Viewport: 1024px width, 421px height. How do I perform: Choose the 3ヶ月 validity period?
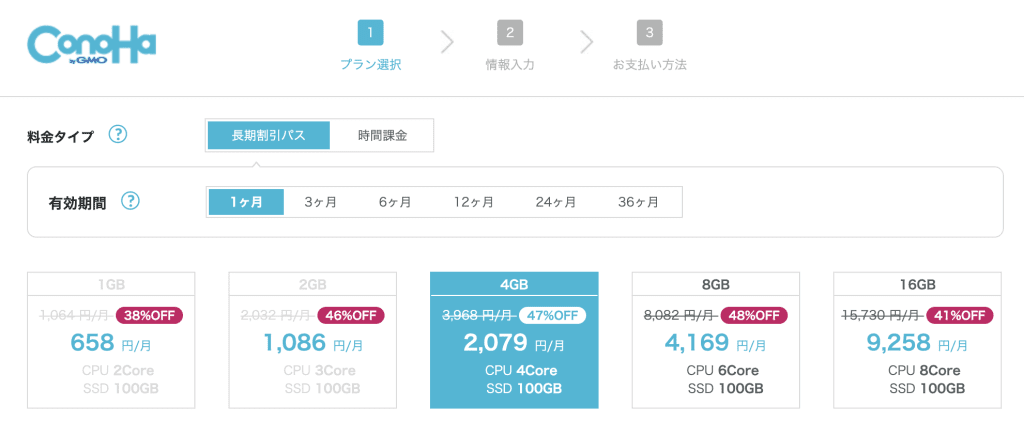tap(321, 202)
